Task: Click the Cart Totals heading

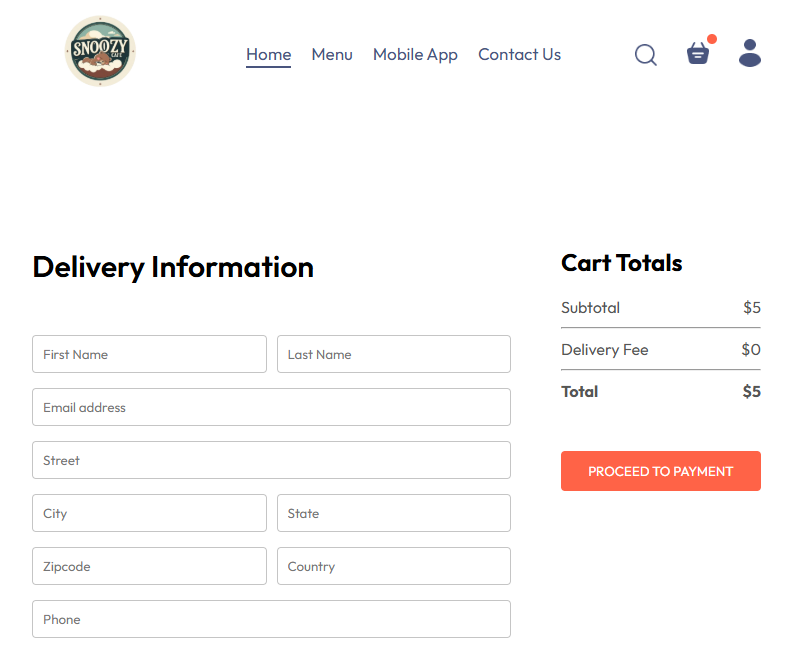Action: (x=621, y=263)
